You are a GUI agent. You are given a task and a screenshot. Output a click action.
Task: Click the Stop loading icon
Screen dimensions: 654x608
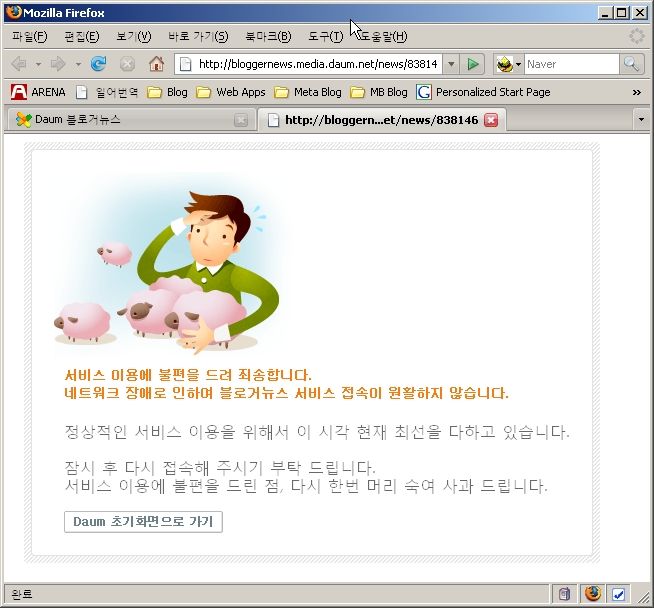coord(127,64)
